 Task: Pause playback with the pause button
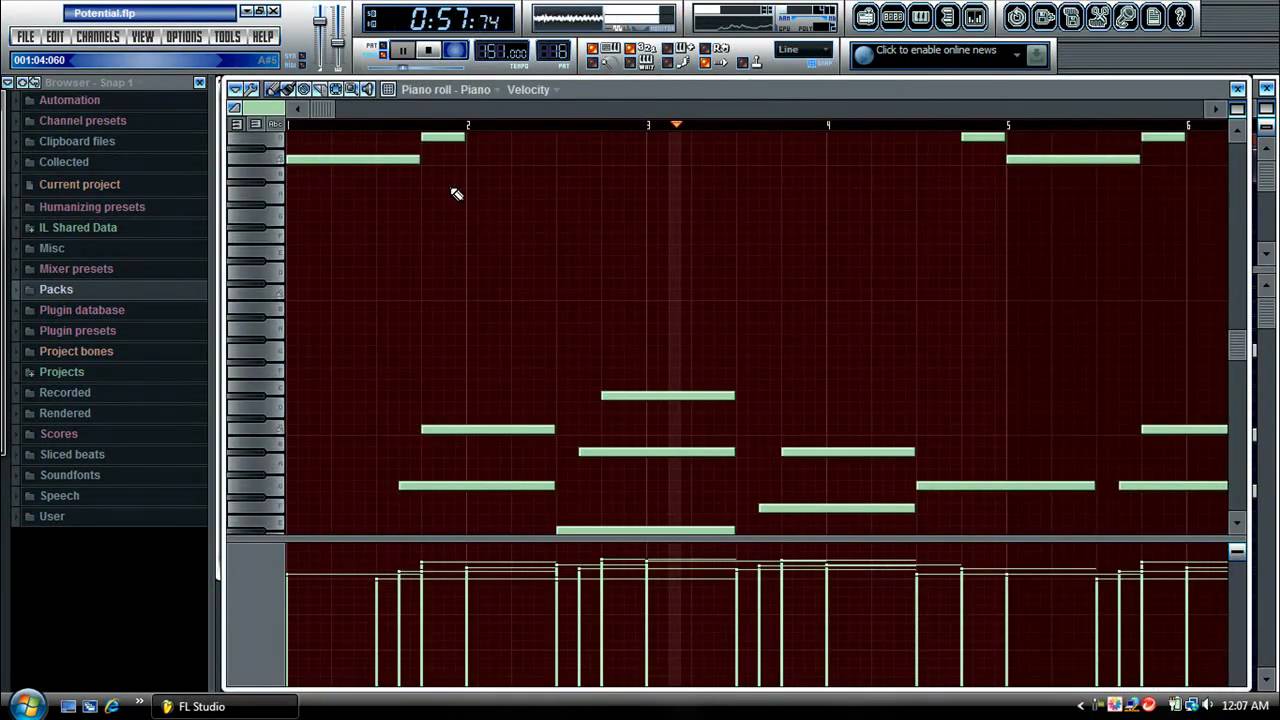pyautogui.click(x=403, y=50)
